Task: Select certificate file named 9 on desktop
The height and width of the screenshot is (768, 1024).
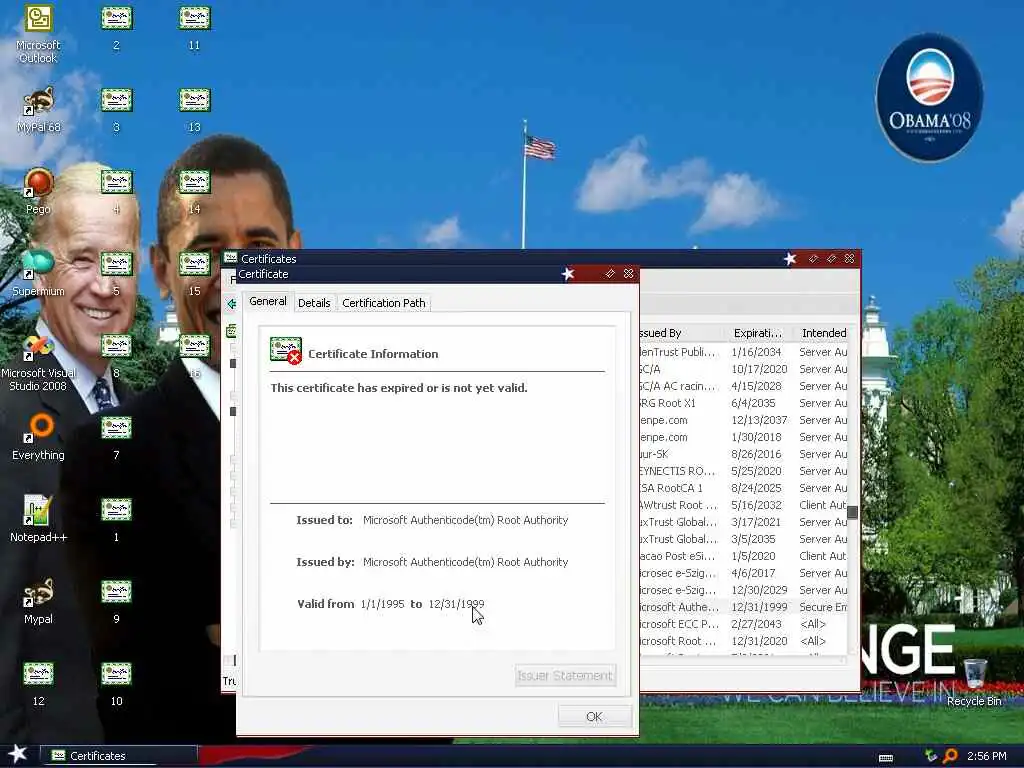Action: pyautogui.click(x=116, y=602)
